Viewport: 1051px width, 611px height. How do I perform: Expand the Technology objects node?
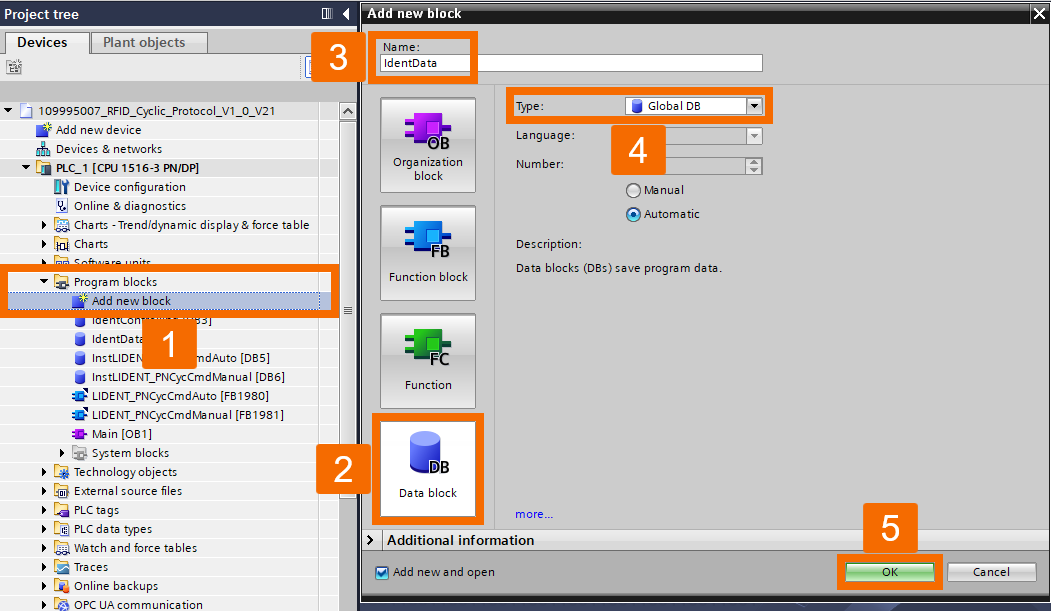[44, 472]
